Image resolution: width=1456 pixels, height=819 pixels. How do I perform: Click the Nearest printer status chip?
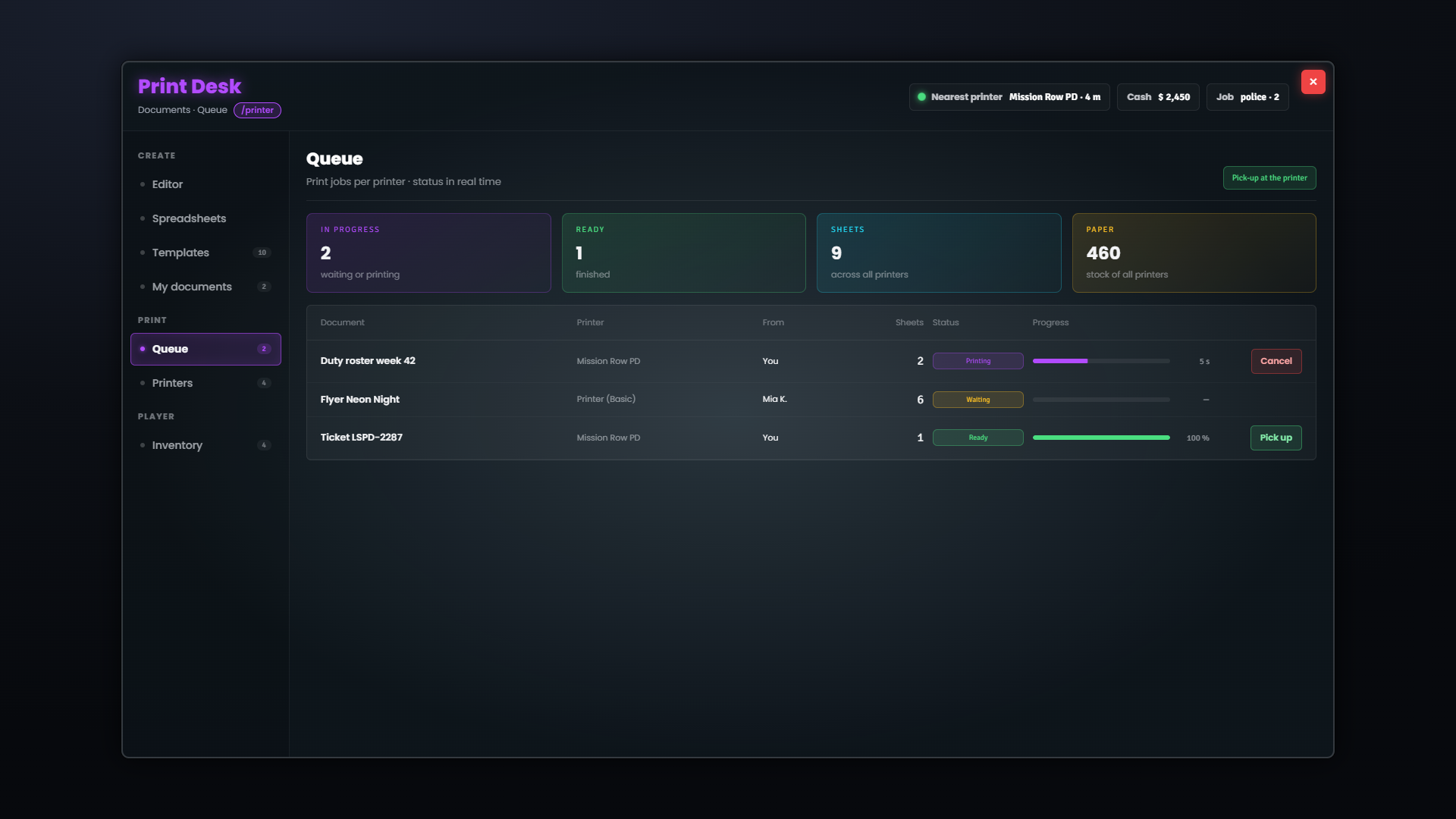point(1009,97)
